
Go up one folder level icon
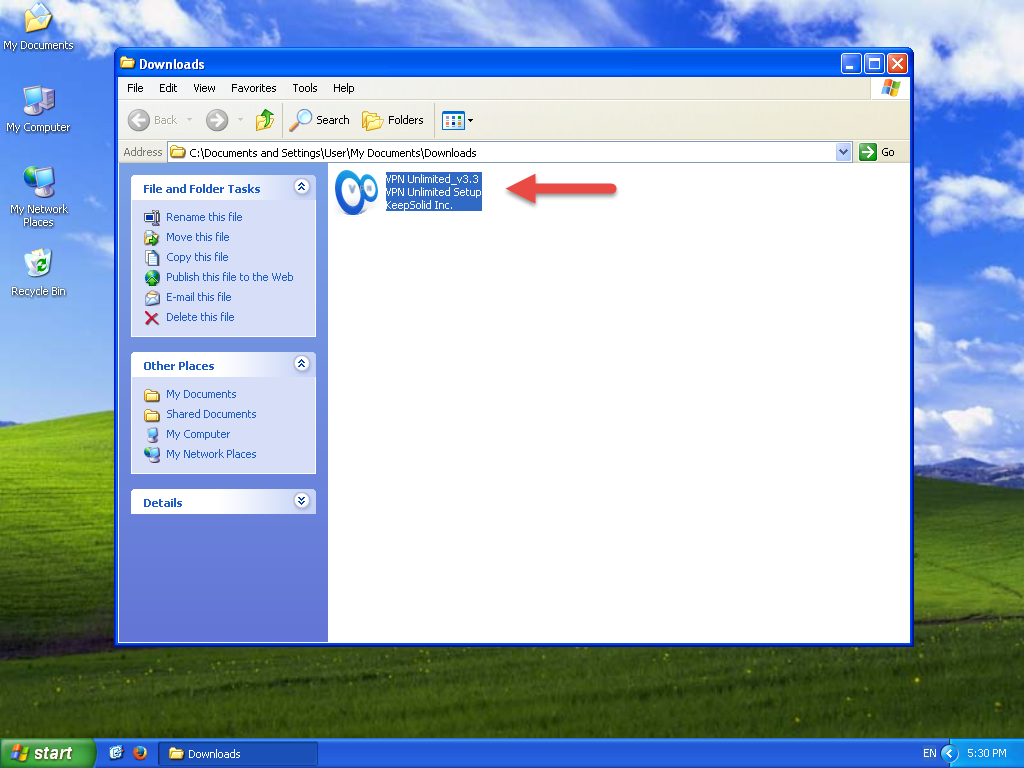pos(264,120)
